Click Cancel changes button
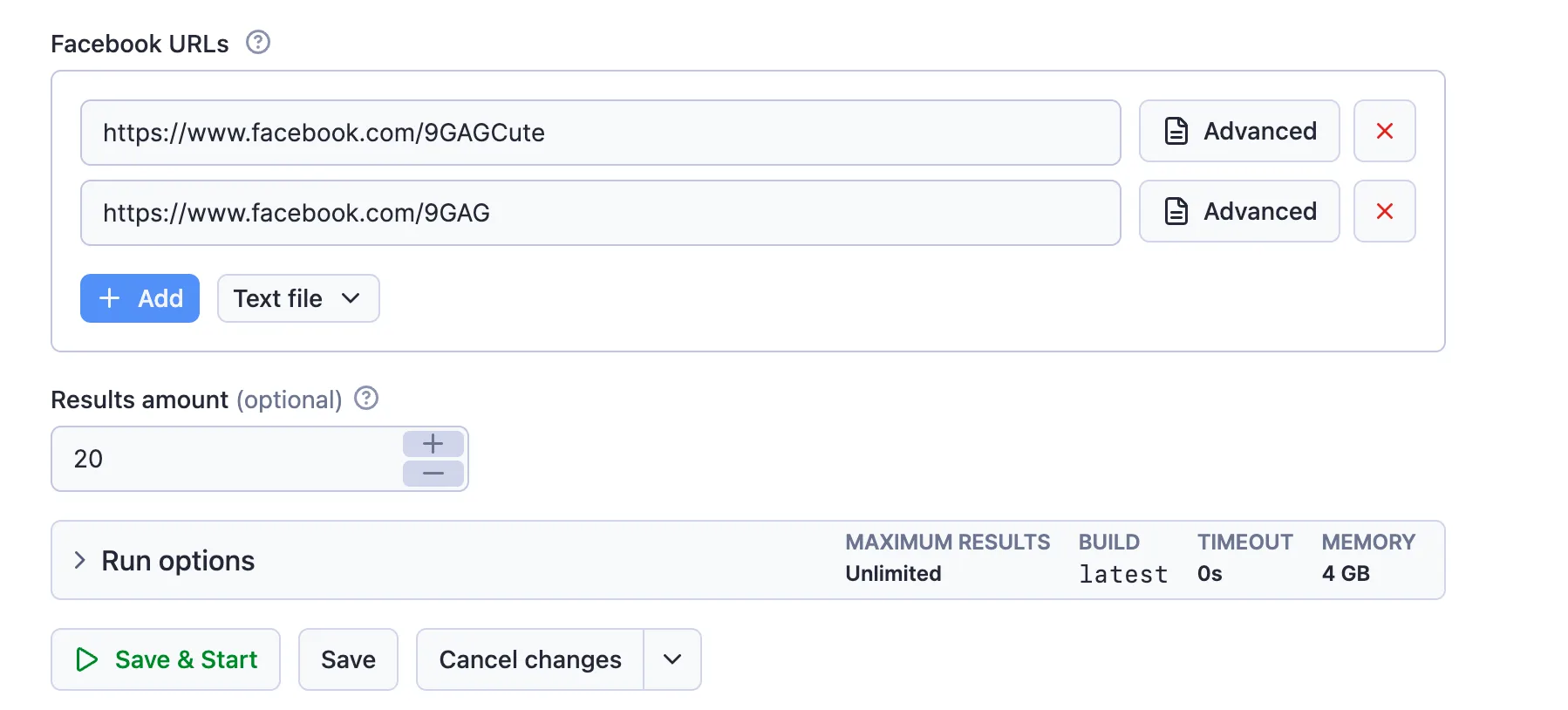This screenshot has height=710, width=1568. (x=530, y=659)
